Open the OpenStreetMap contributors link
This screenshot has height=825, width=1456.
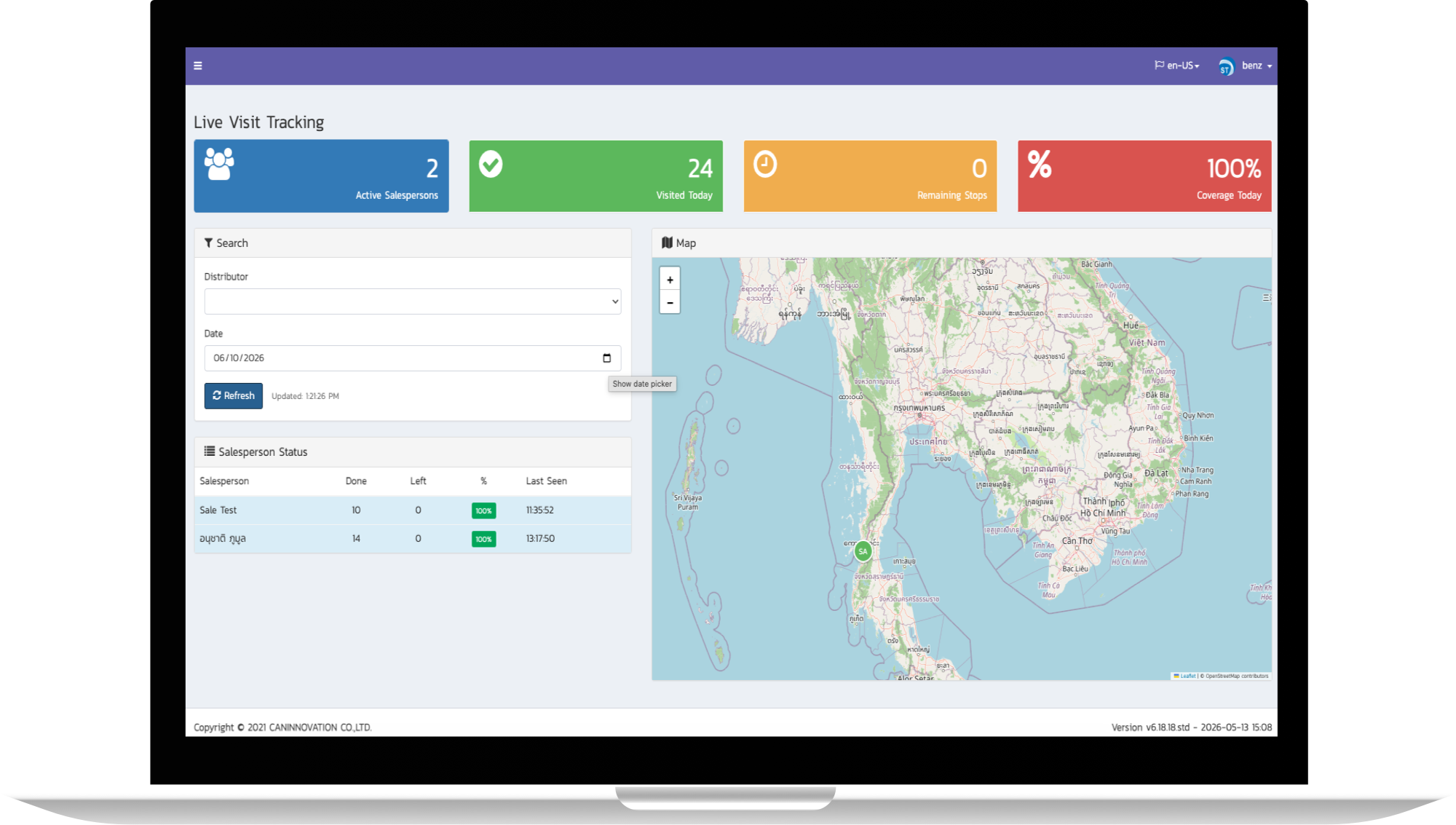coord(1237,676)
